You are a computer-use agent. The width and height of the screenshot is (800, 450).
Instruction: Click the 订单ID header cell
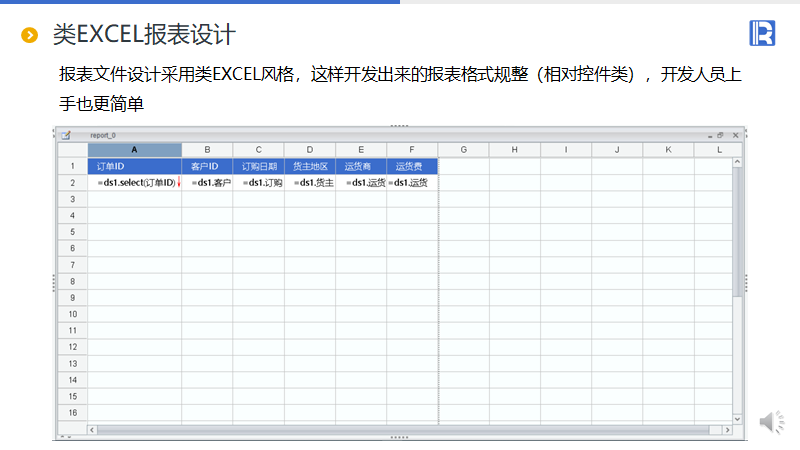pyautogui.click(x=135, y=166)
